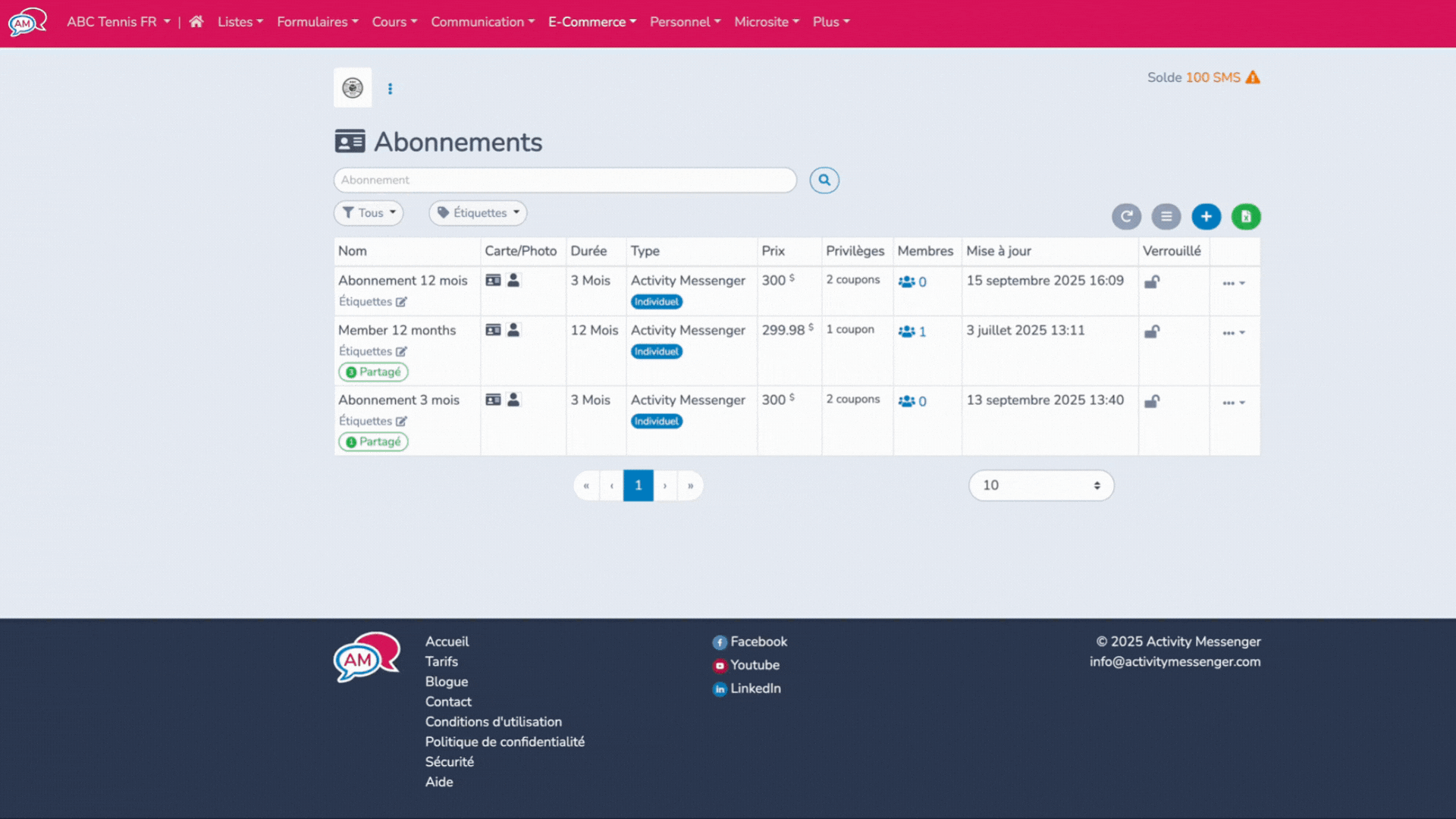Open the ellipsis actions menu for Member 12 months
Screen dimensions: 1456x819
[1233, 331]
